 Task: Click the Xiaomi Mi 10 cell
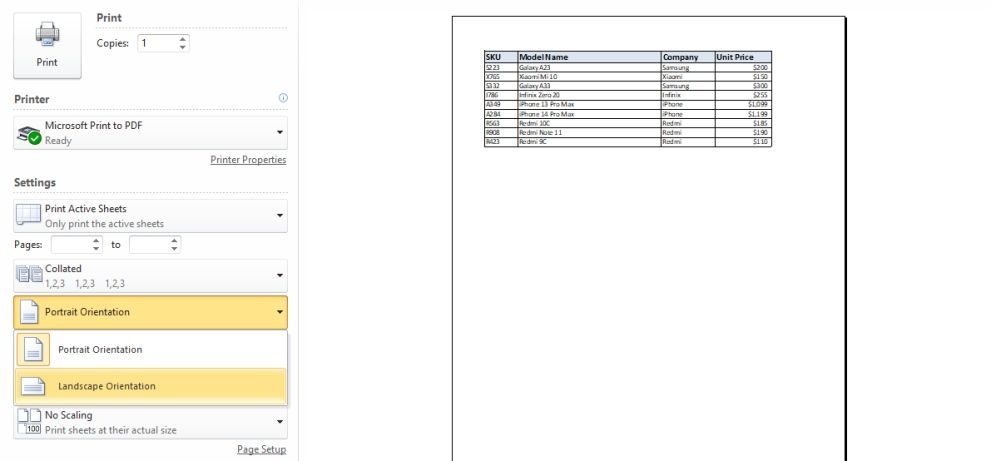pyautogui.click(x=589, y=77)
